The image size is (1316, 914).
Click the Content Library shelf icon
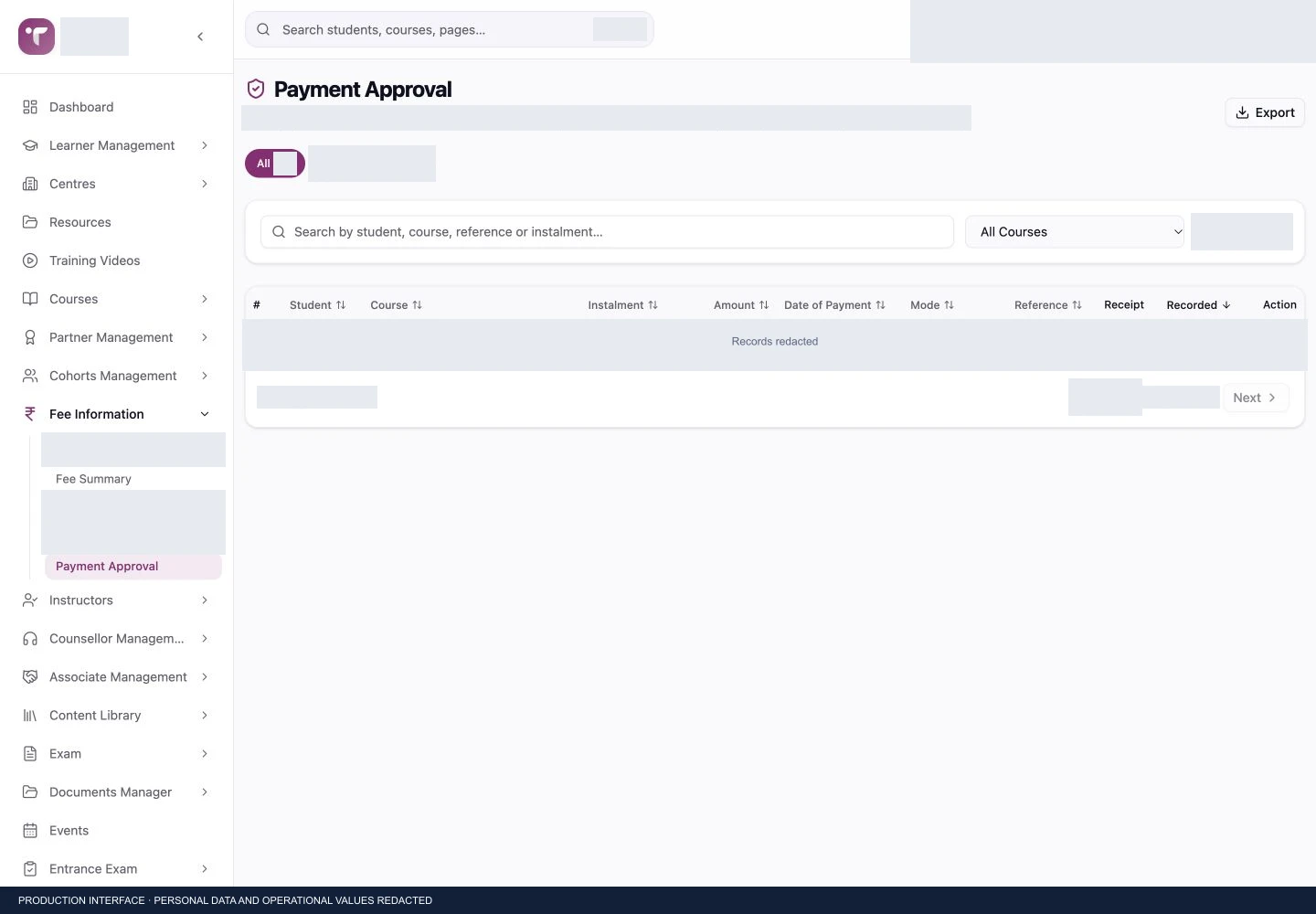pos(30,716)
